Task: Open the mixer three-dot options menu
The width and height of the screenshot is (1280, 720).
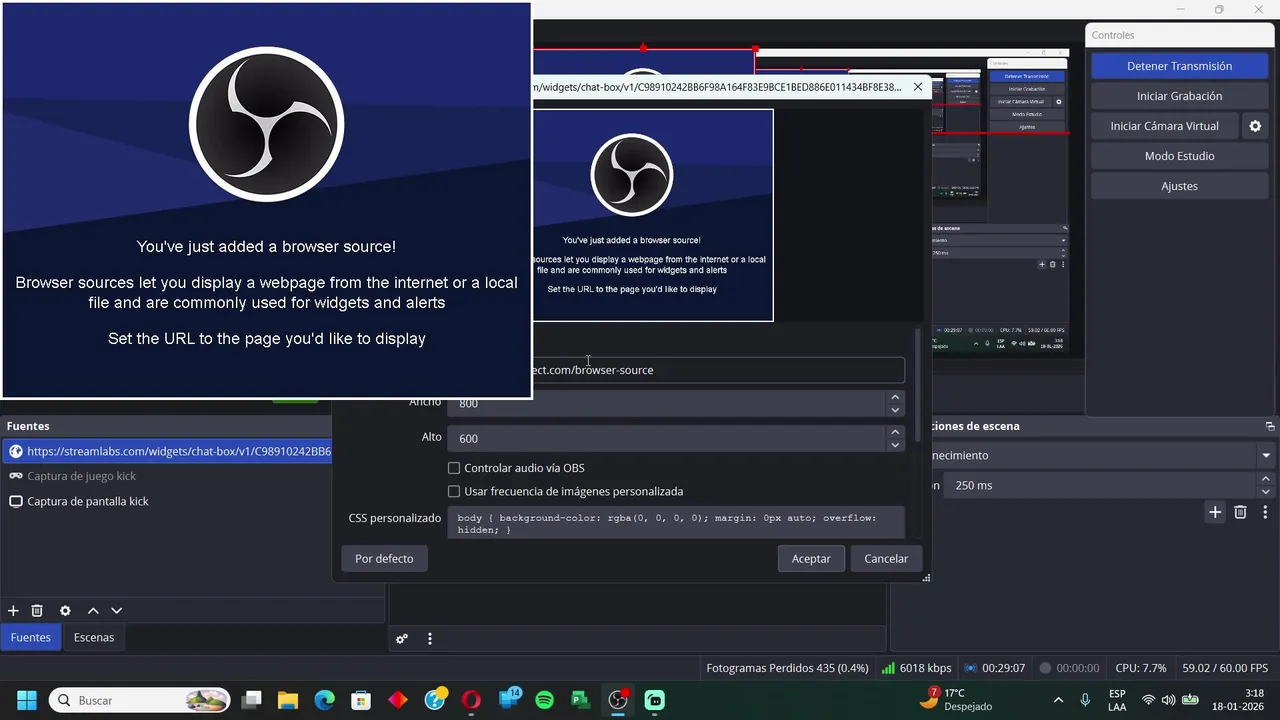Action: [430, 638]
